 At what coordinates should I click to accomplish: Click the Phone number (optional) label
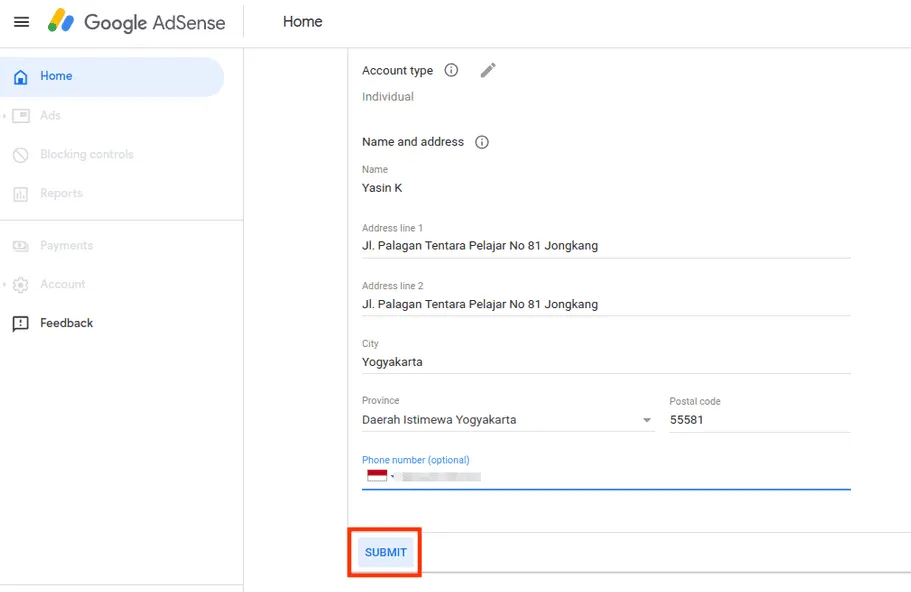(x=415, y=459)
